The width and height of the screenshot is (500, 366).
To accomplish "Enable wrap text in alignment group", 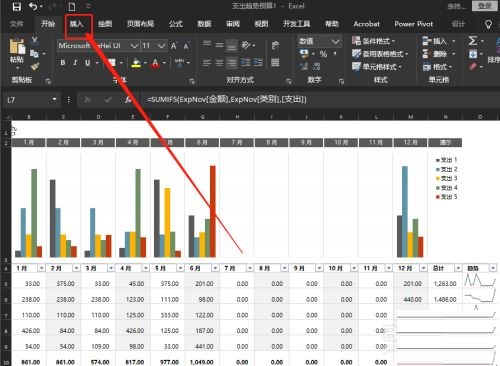I will click(x=275, y=45).
